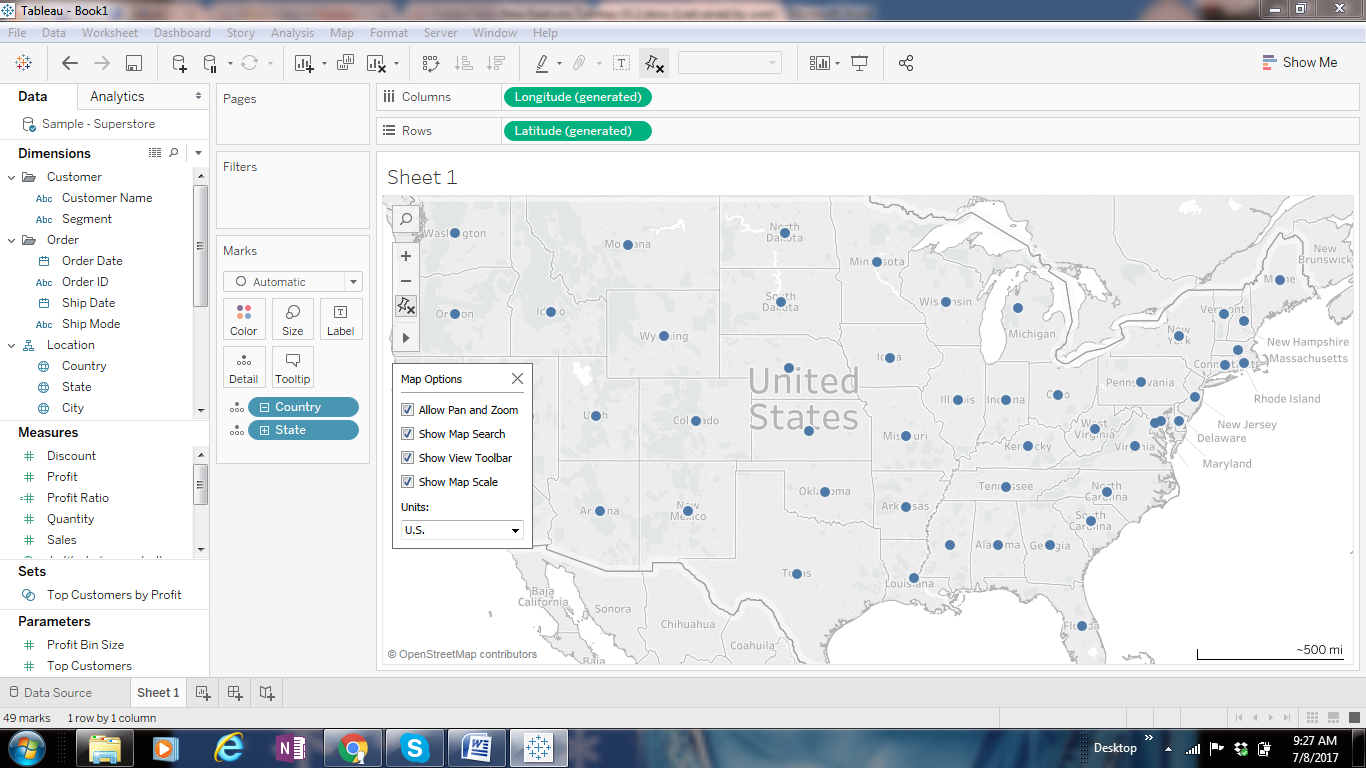Undo the last action with back arrow
This screenshot has height=768, width=1366.
click(x=70, y=63)
